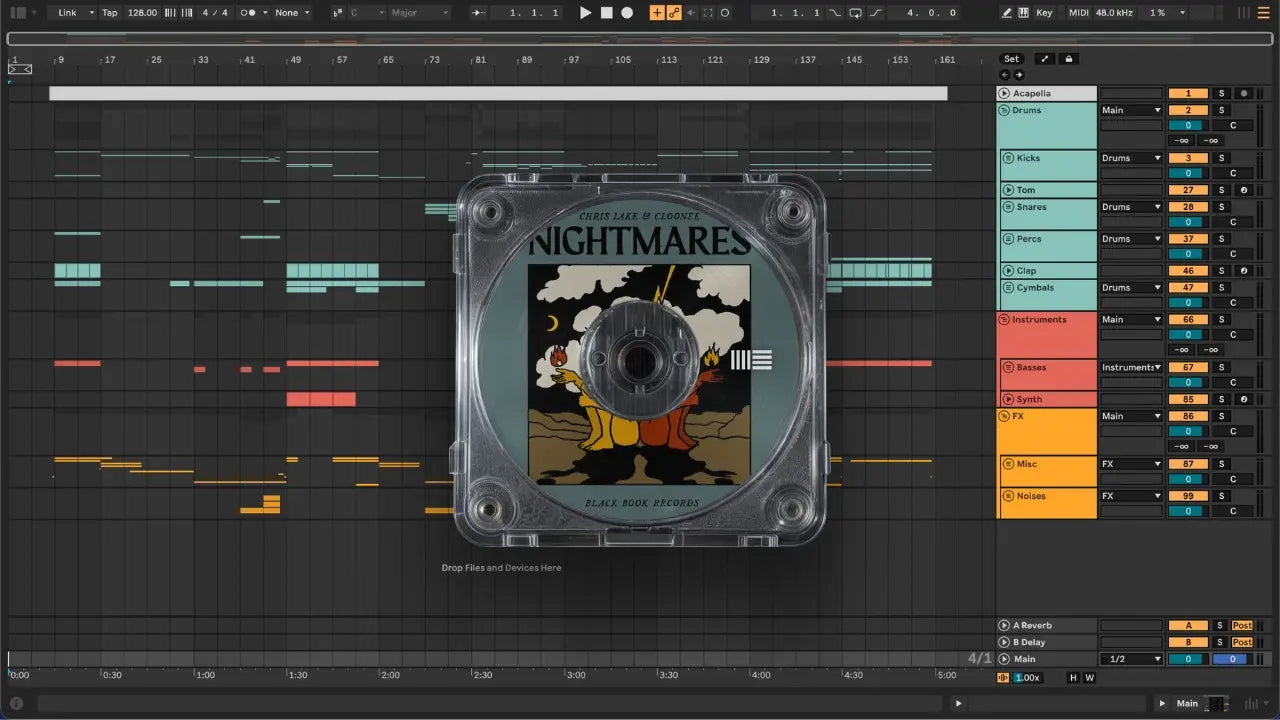This screenshot has width=1280, height=720.
Task: Click bar 49 on the beat ruler
Action: click(x=295, y=60)
